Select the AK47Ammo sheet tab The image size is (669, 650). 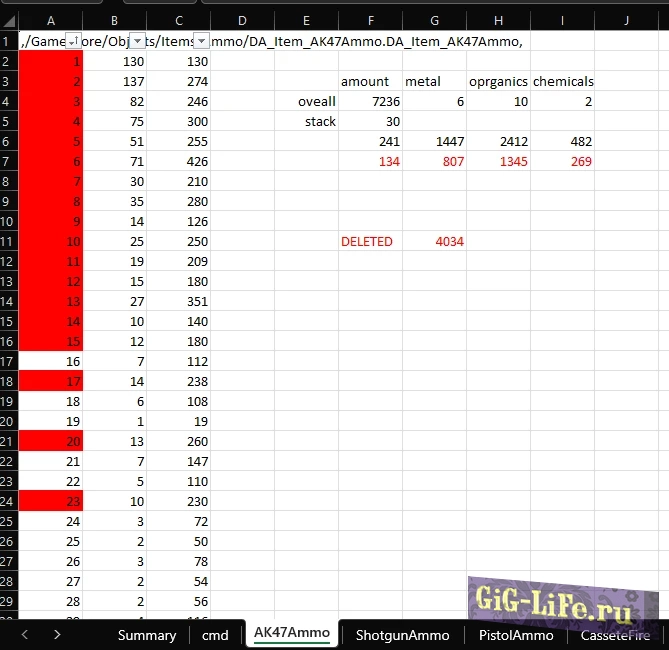point(291,635)
